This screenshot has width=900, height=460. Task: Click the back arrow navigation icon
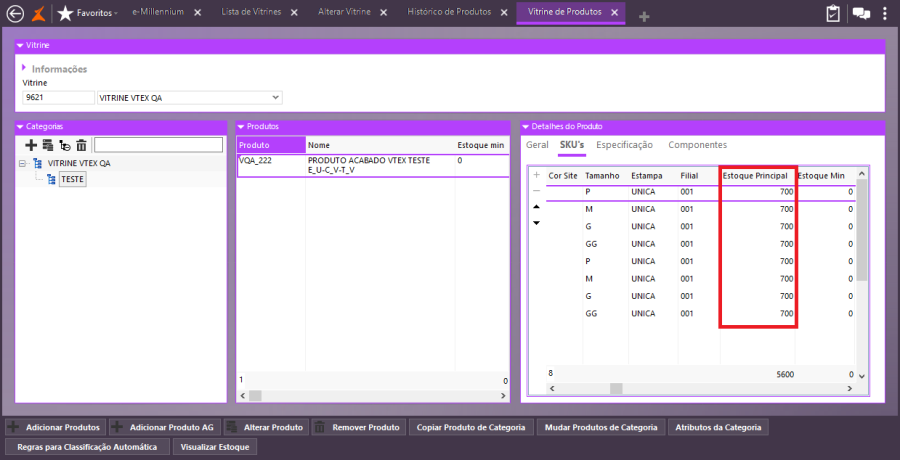click(15, 13)
